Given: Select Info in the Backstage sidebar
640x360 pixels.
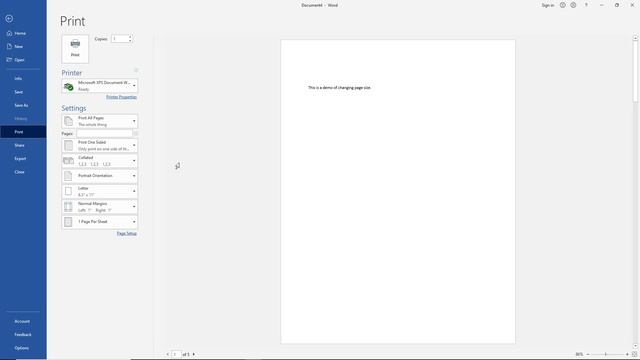Looking at the screenshot, I should 23,78.
